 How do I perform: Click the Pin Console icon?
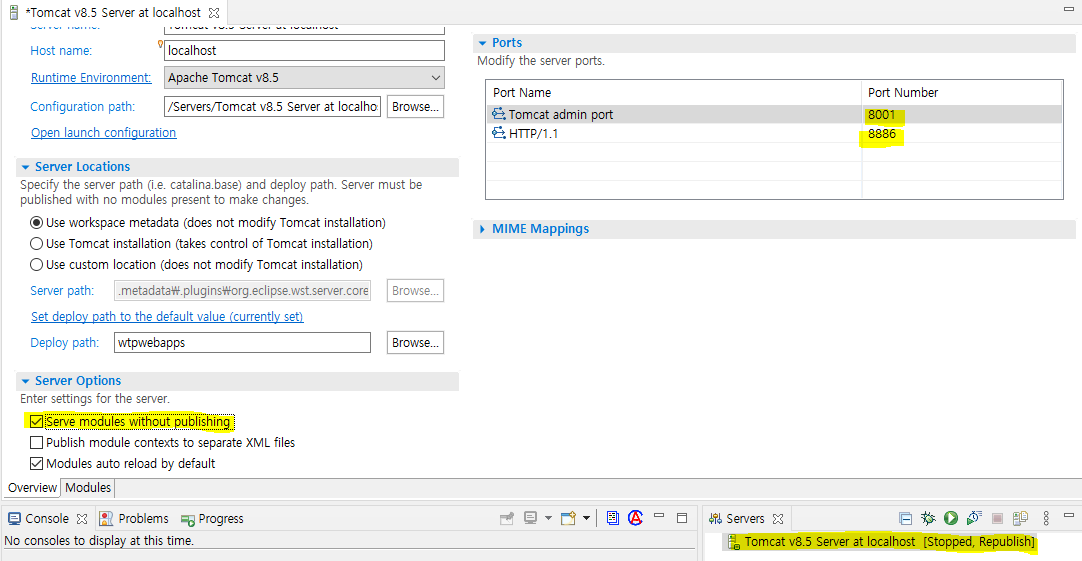[507, 518]
